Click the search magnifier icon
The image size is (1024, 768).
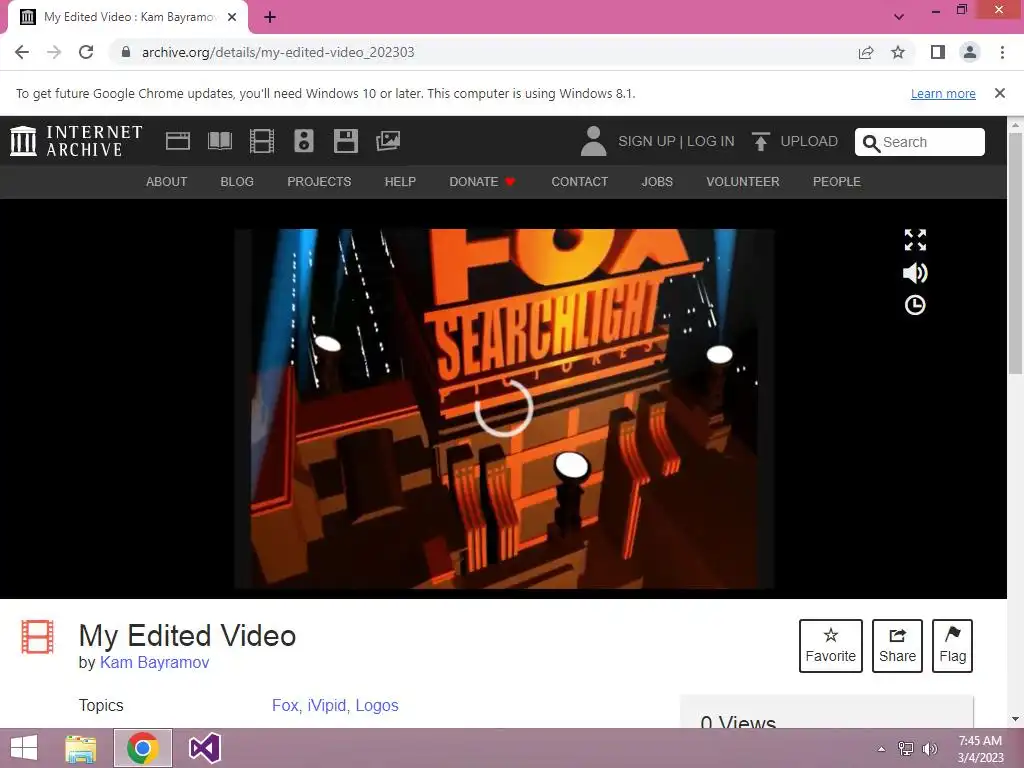[x=871, y=143]
